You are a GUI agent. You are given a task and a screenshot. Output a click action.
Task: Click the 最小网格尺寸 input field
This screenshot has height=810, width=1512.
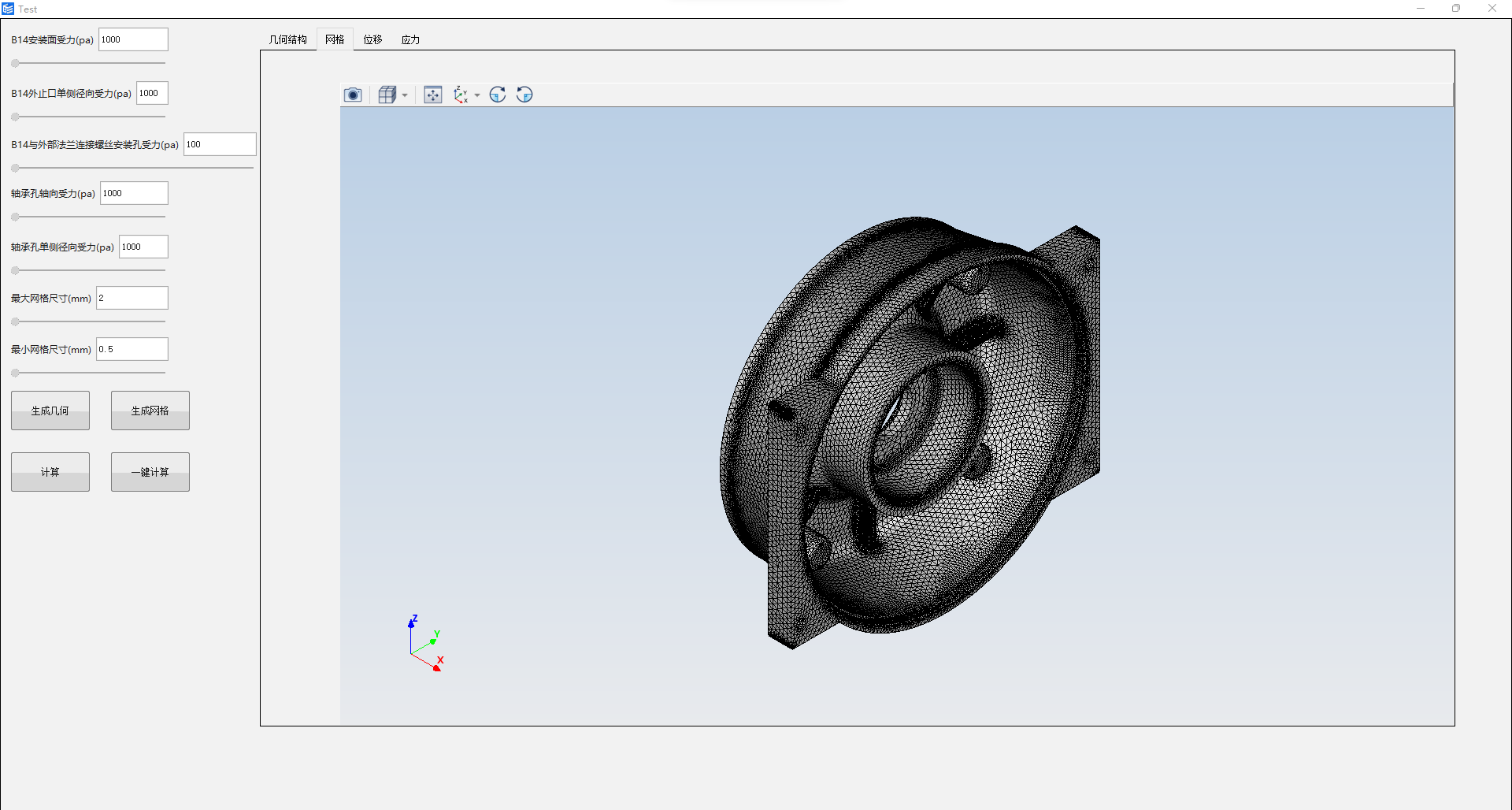(x=132, y=349)
